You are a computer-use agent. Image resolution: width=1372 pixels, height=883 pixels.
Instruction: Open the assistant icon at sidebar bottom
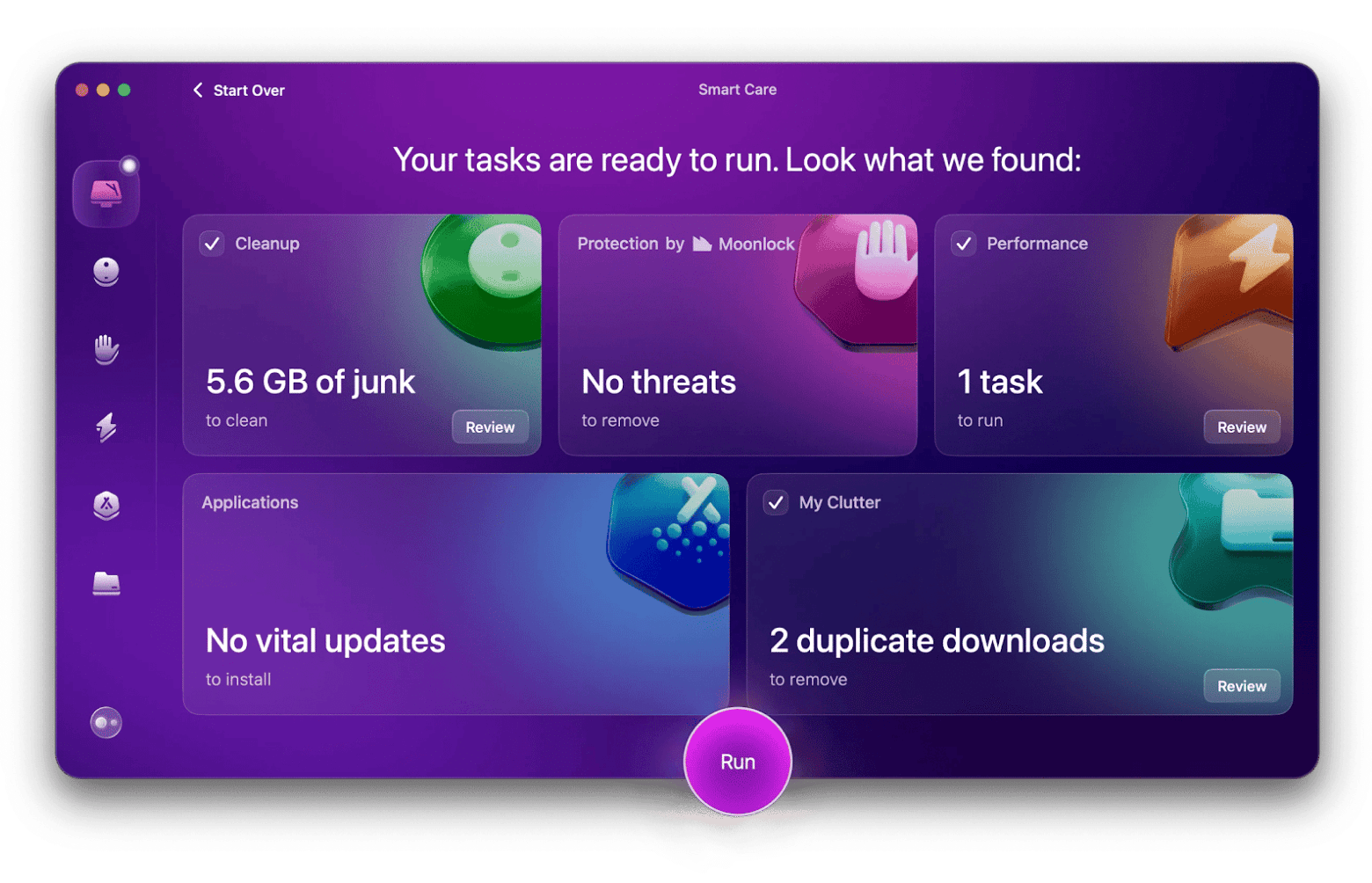106,723
